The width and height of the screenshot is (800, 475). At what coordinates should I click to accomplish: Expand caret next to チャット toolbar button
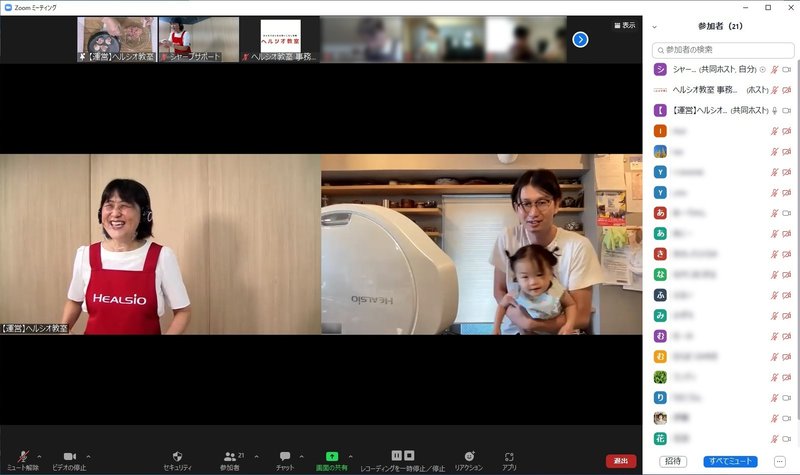click(x=301, y=456)
